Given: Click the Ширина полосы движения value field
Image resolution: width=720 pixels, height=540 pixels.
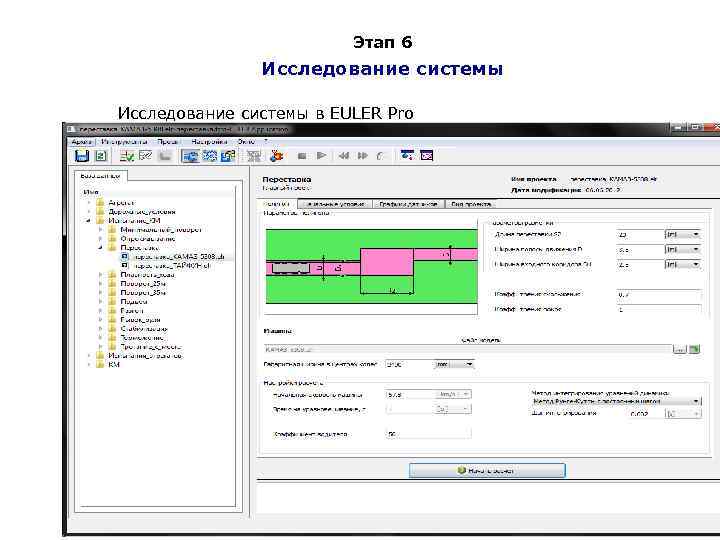Looking at the screenshot, I should [x=639, y=249].
